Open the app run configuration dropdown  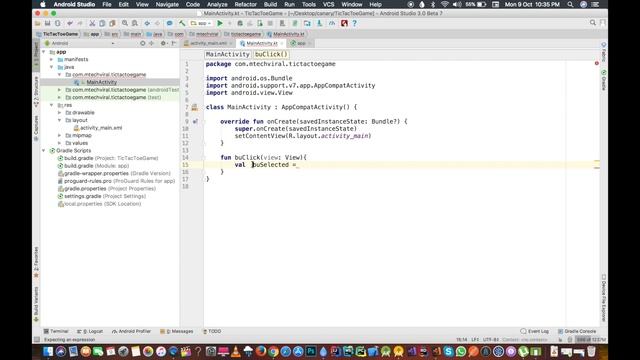[201, 23]
